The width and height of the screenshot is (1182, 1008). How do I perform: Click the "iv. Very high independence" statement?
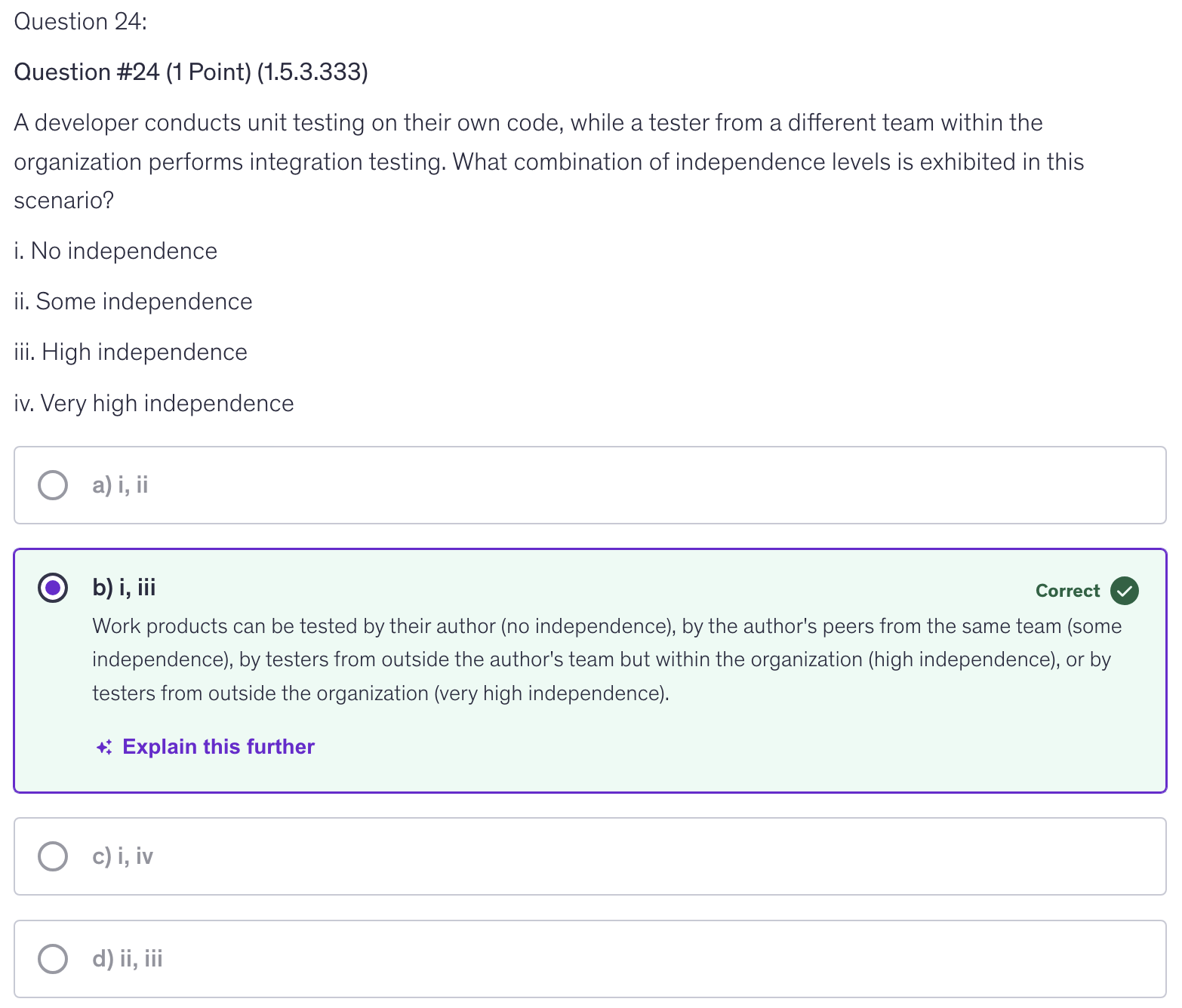tap(154, 404)
